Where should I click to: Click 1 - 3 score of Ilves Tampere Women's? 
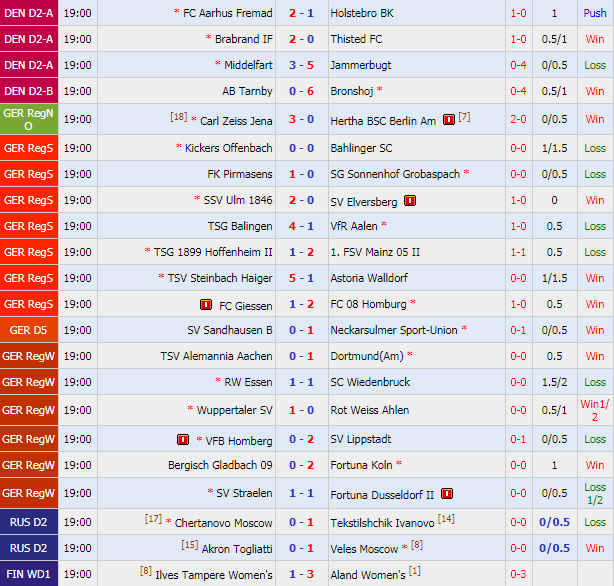point(301,574)
